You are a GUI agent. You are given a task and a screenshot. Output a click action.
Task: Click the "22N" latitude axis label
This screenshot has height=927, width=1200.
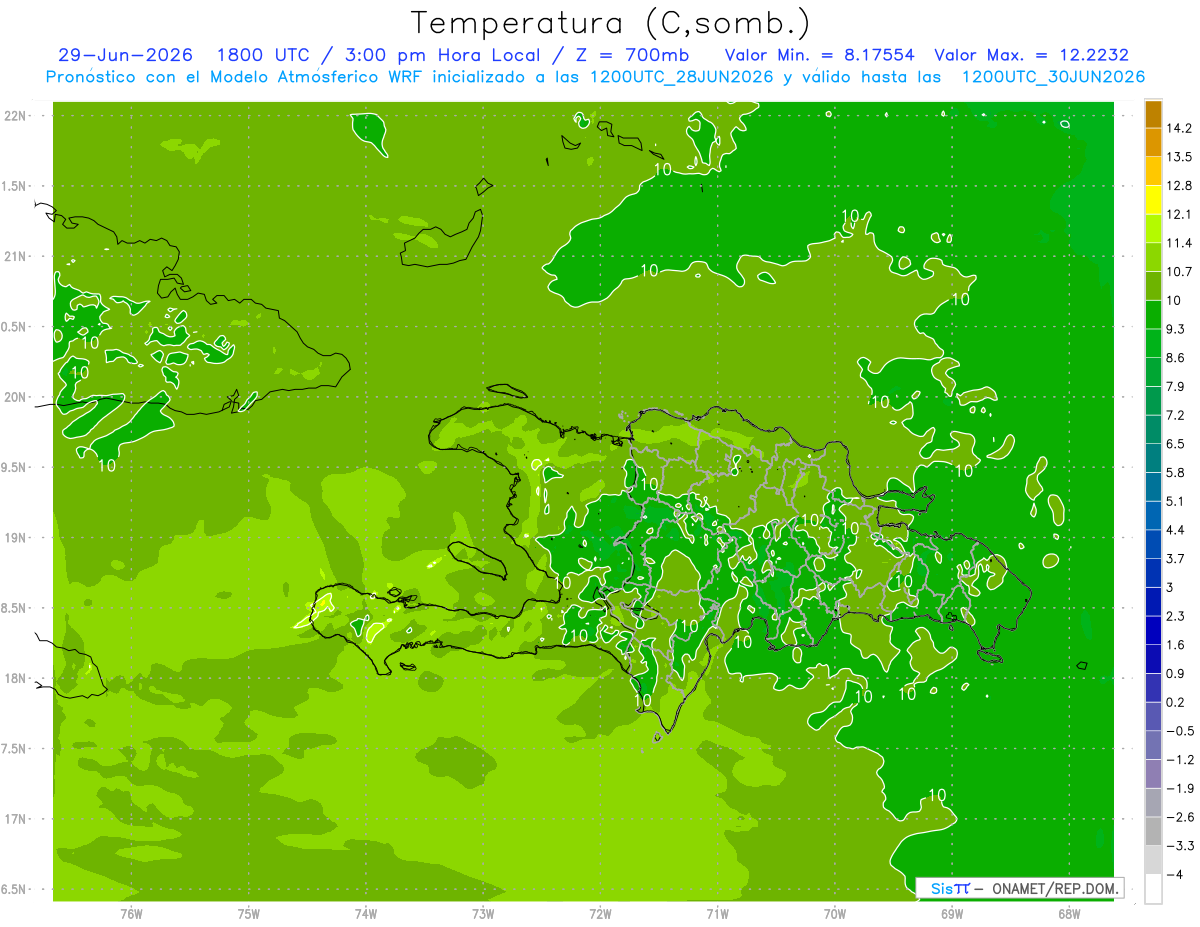coord(14,116)
